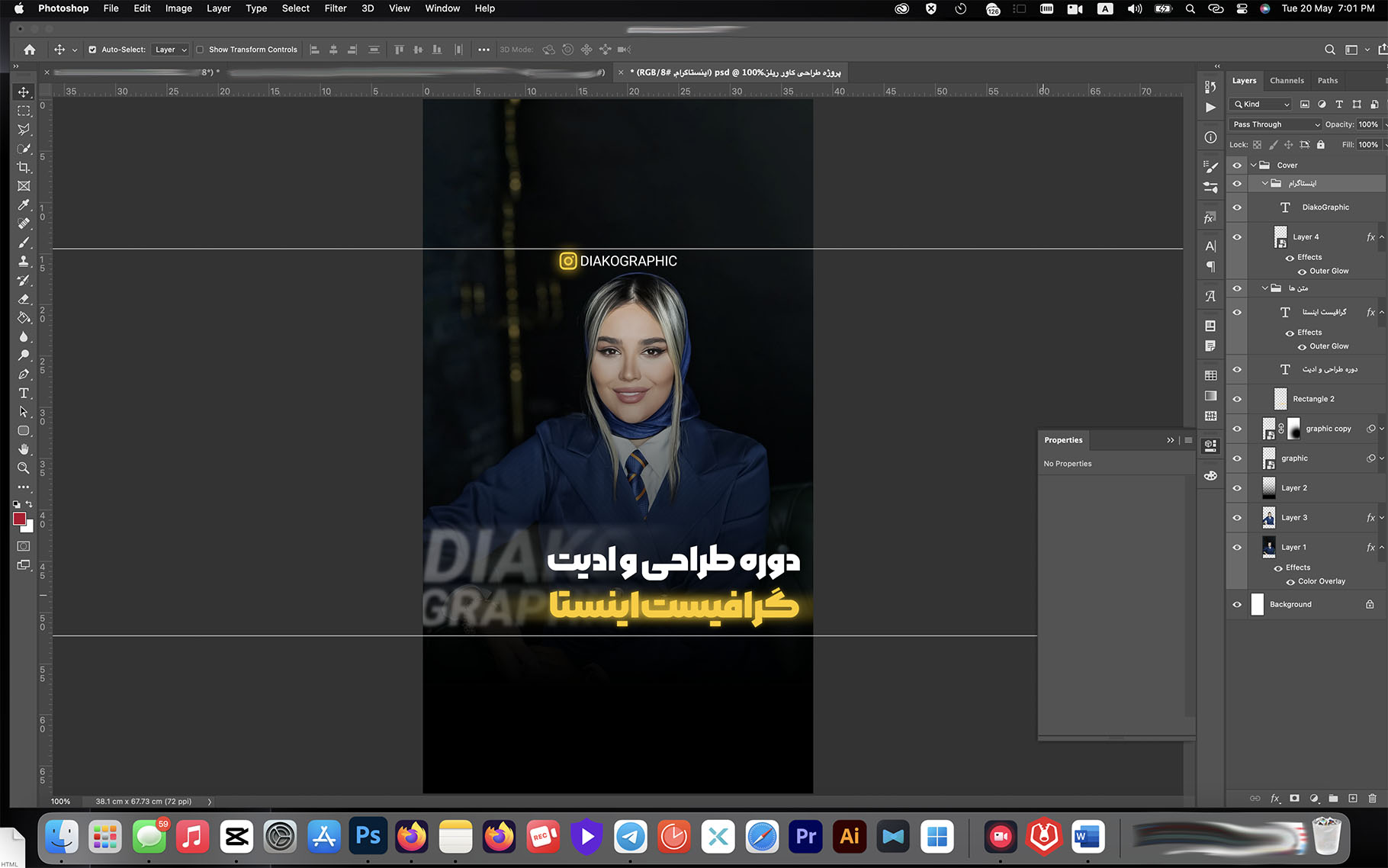The image size is (1388, 868).
Task: Enable Show Transform Controls checkbox
Action: pyautogui.click(x=200, y=50)
